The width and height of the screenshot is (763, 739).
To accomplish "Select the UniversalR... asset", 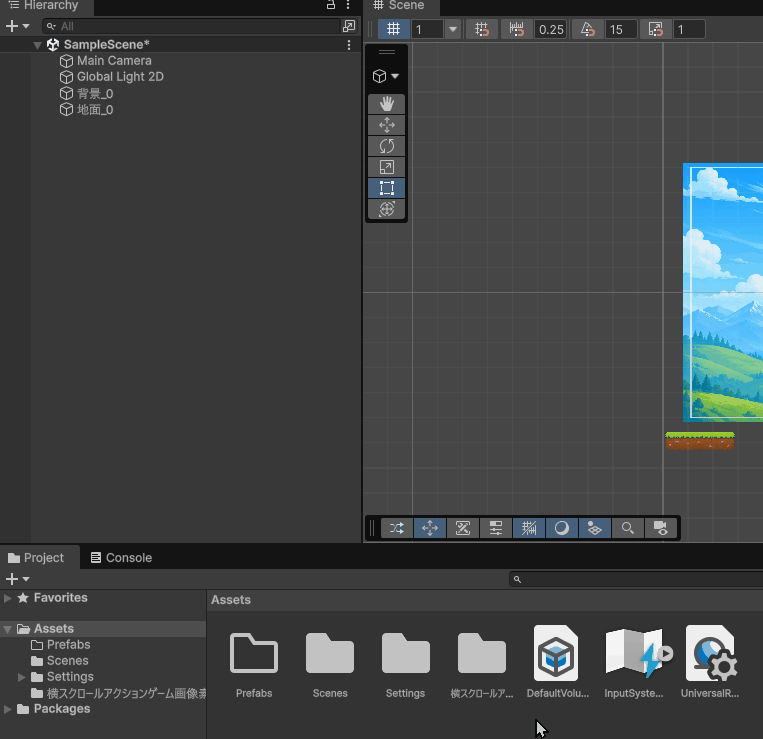I will click(711, 653).
